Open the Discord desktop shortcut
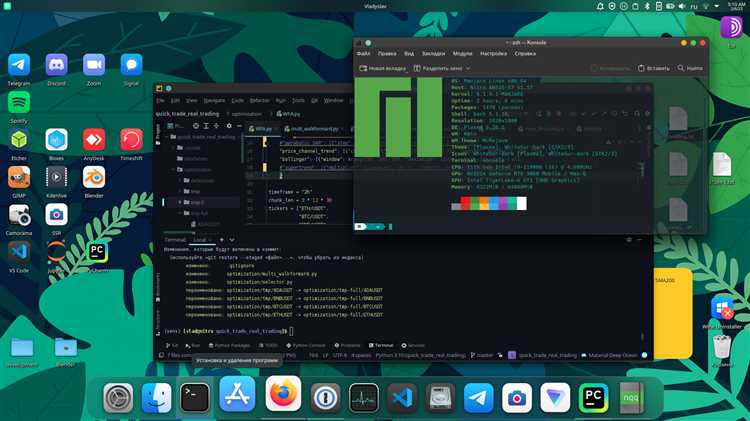Screen dimensions: 750x421 56,66
